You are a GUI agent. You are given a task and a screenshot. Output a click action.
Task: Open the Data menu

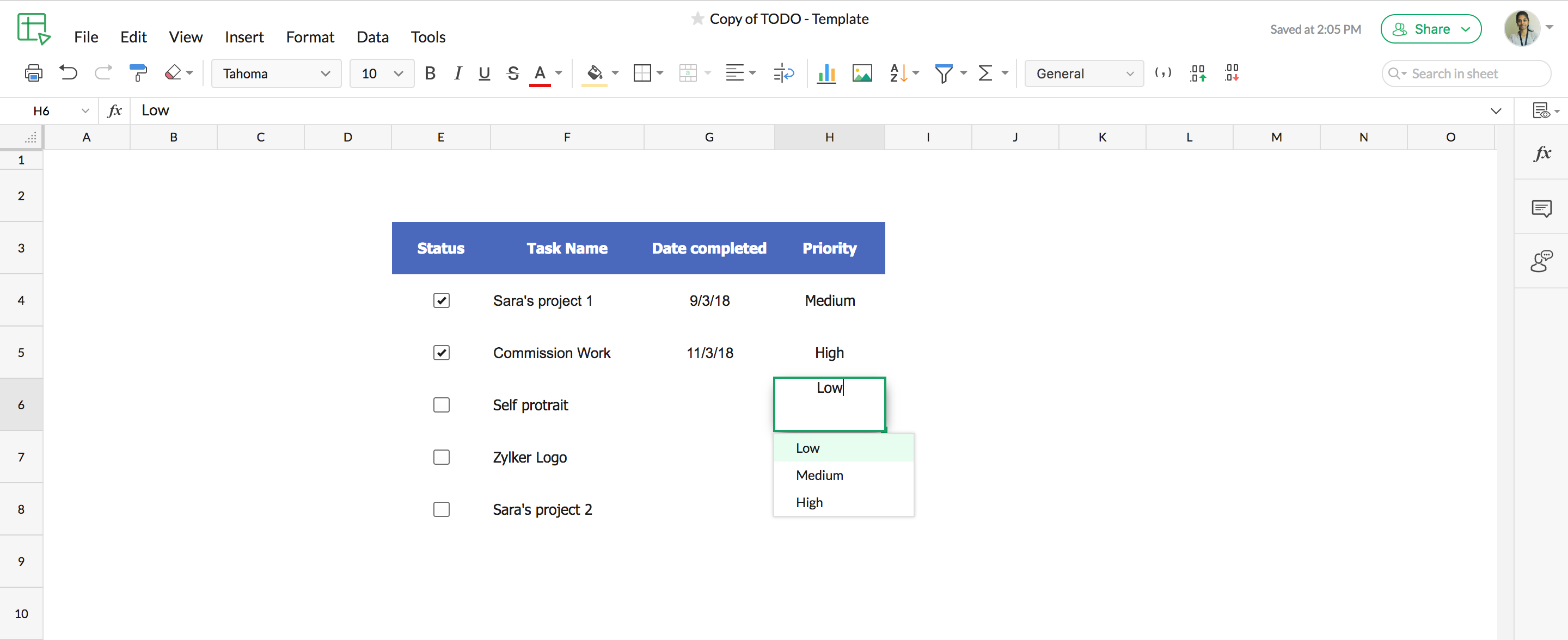[371, 38]
